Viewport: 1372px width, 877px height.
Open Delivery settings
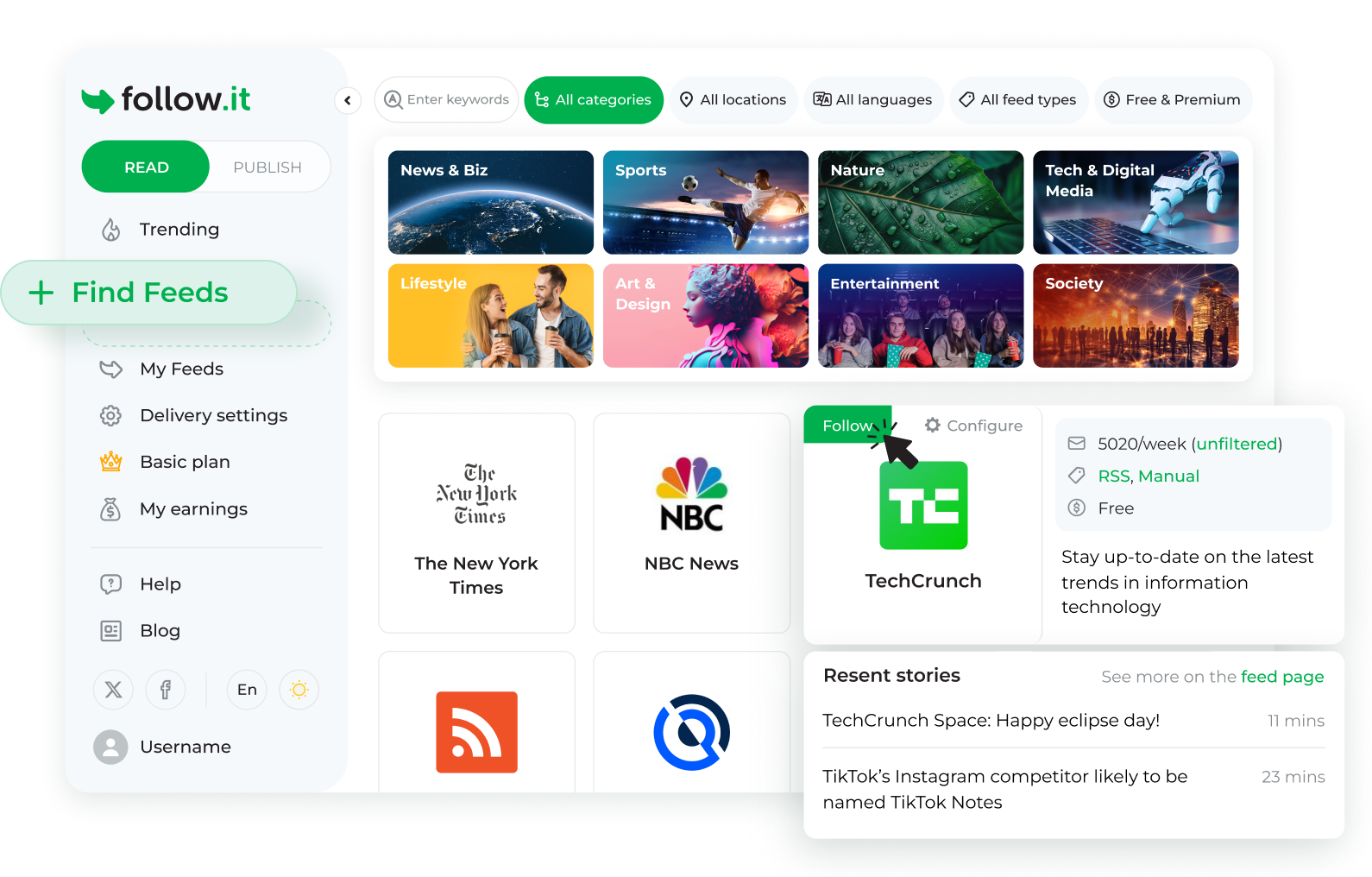coord(213,416)
